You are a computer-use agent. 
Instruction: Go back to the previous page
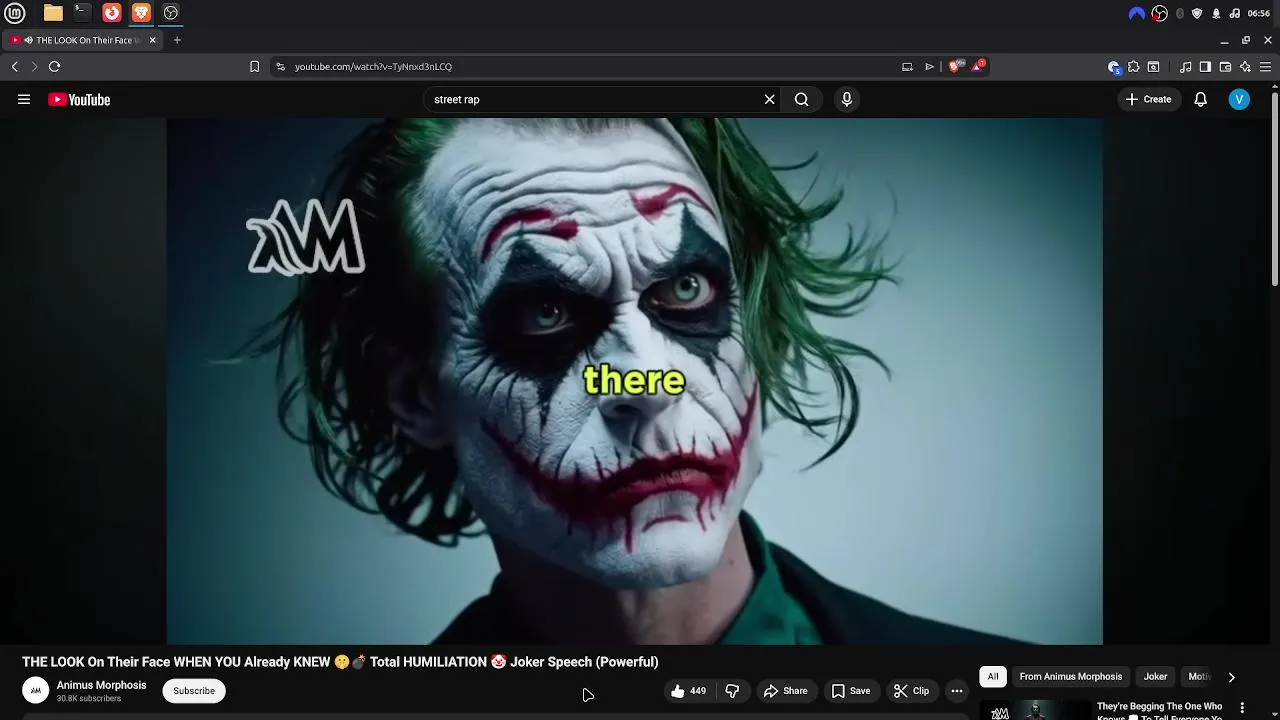15,67
